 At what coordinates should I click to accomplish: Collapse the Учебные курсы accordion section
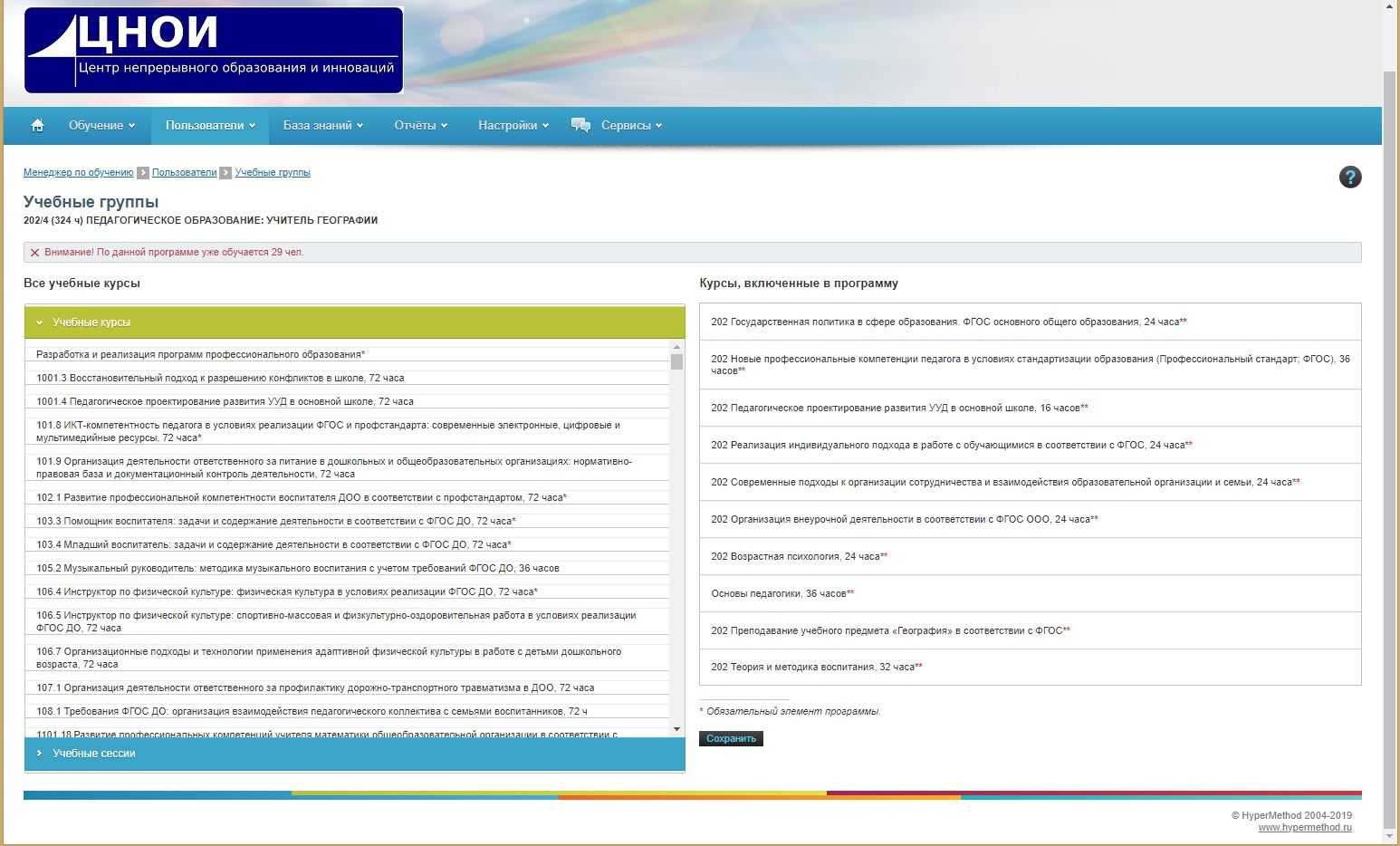click(355, 322)
